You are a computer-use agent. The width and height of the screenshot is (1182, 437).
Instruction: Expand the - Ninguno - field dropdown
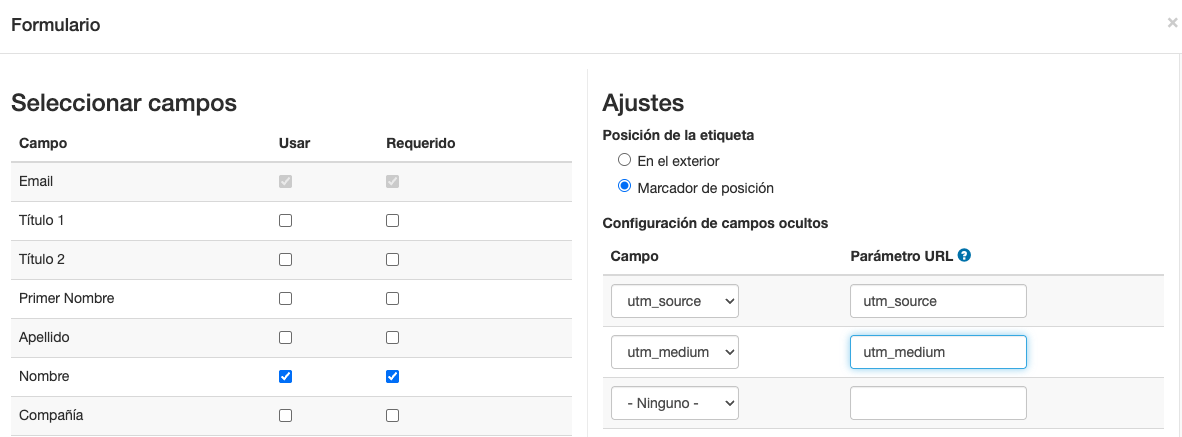pos(674,403)
